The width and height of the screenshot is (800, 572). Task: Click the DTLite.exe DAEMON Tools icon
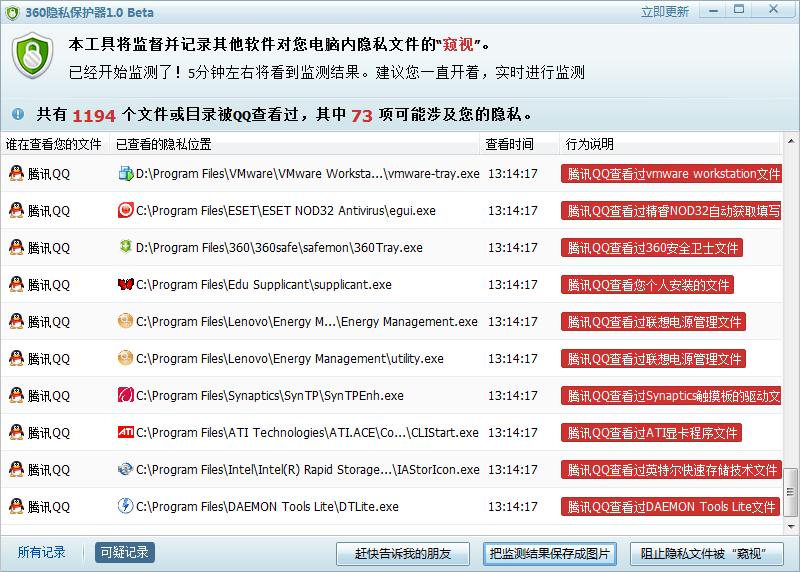[x=126, y=506]
